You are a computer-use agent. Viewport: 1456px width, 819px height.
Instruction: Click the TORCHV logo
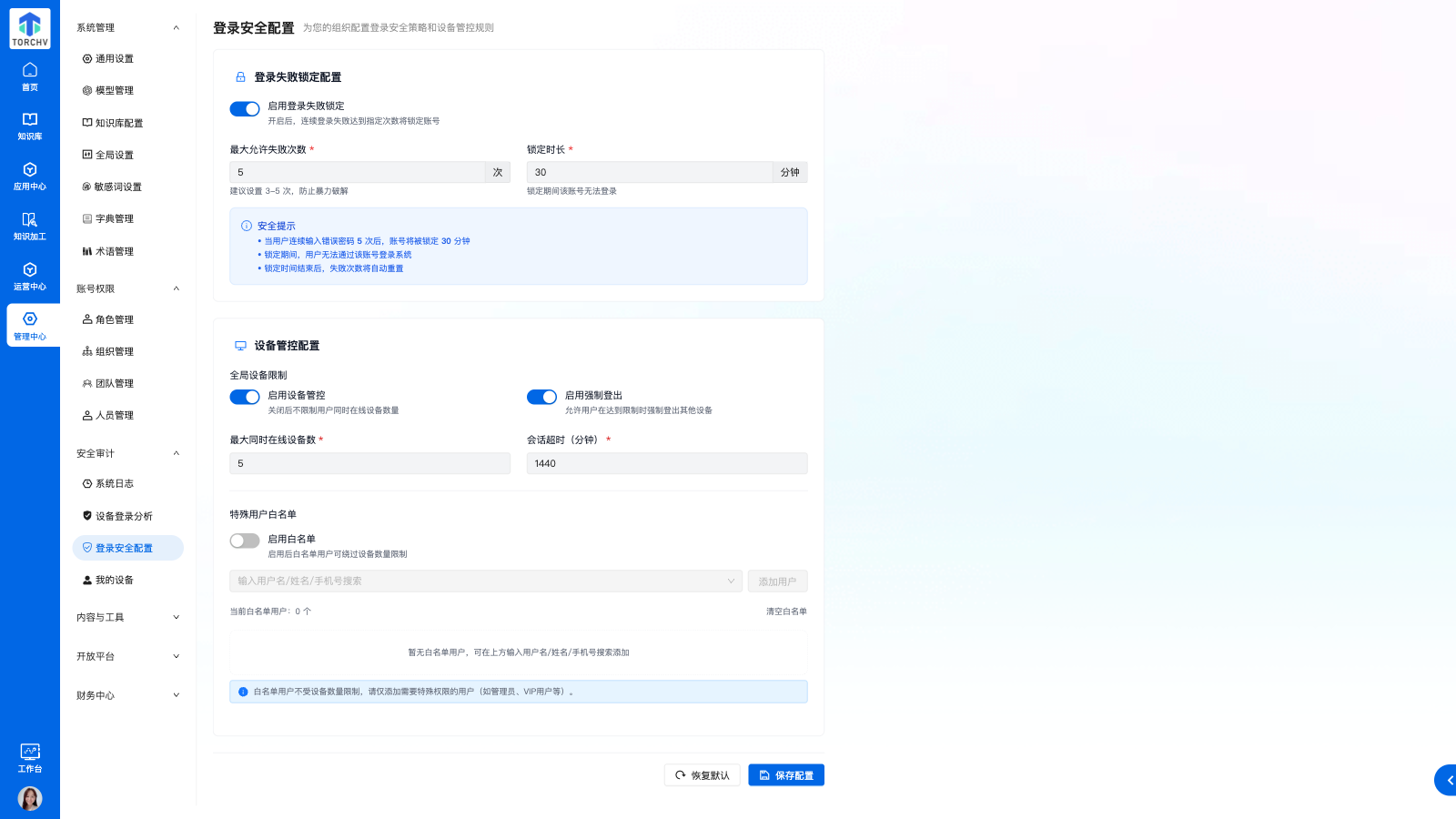pos(30,29)
